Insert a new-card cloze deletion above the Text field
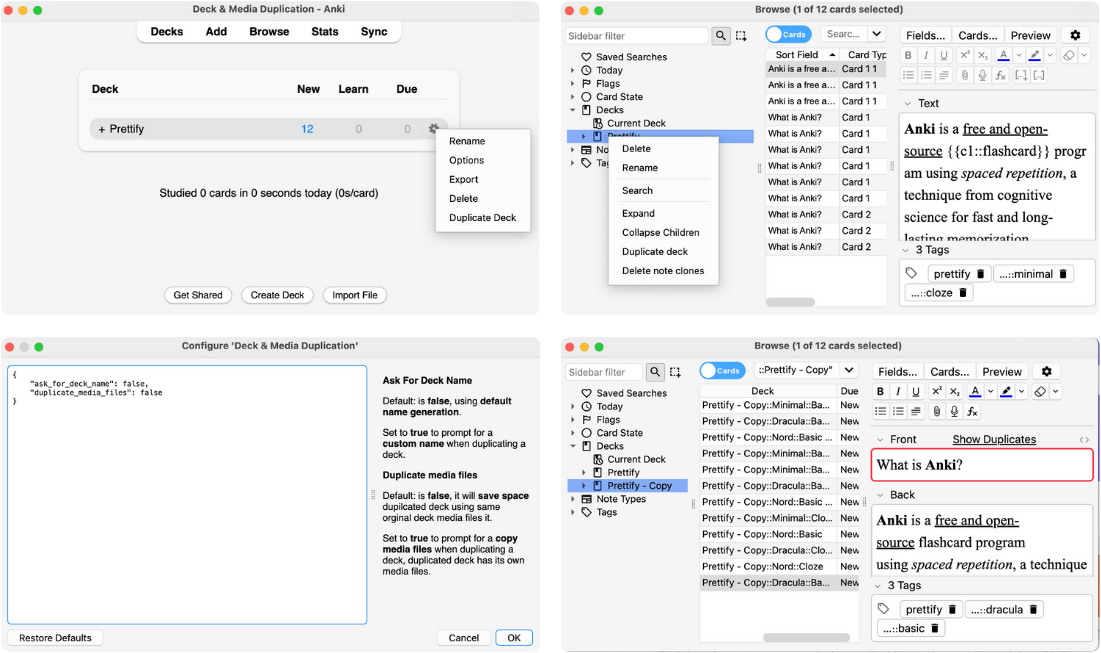 1021,75
